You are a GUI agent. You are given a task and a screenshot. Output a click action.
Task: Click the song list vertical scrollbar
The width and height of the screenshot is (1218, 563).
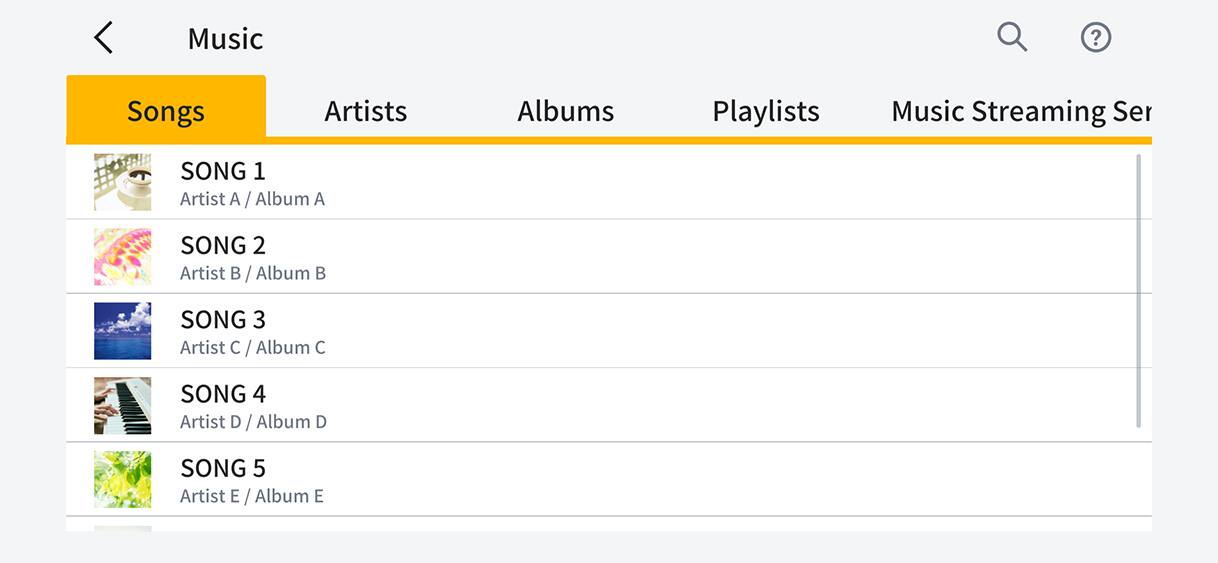click(x=1139, y=290)
